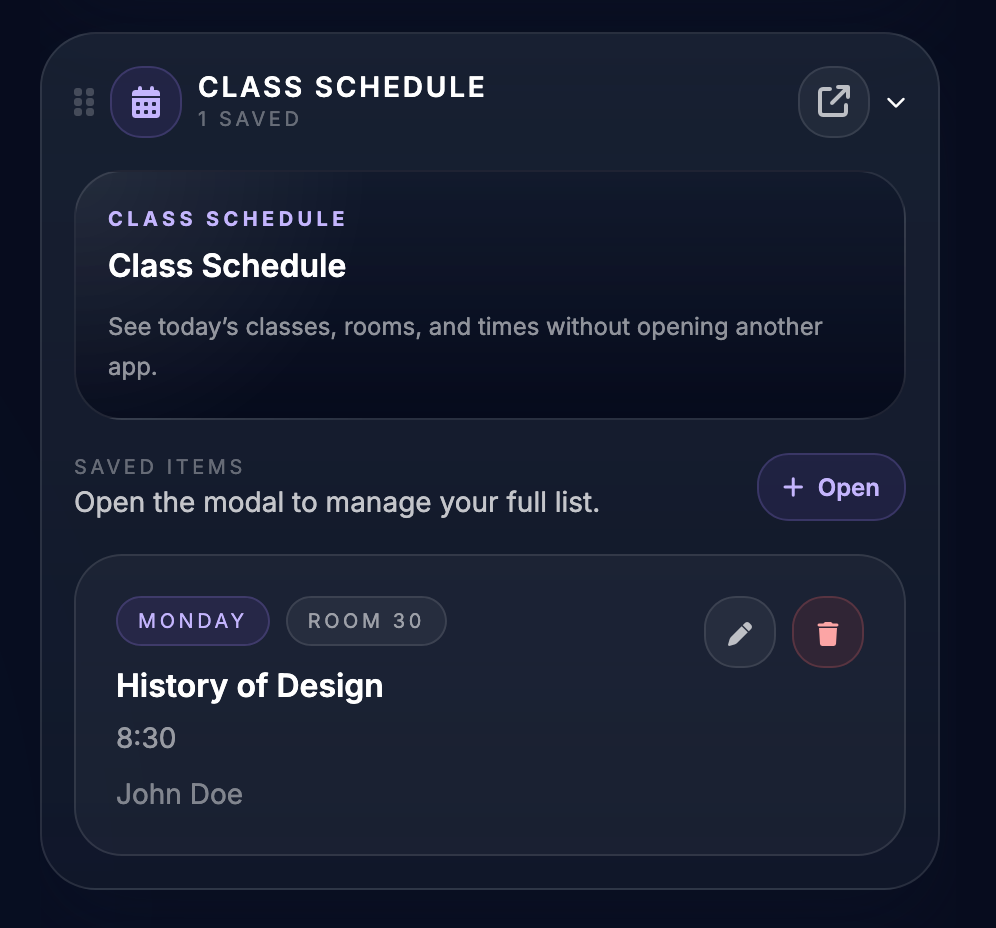Select the ROOM 30 tag chip
996x928 pixels.
click(366, 620)
